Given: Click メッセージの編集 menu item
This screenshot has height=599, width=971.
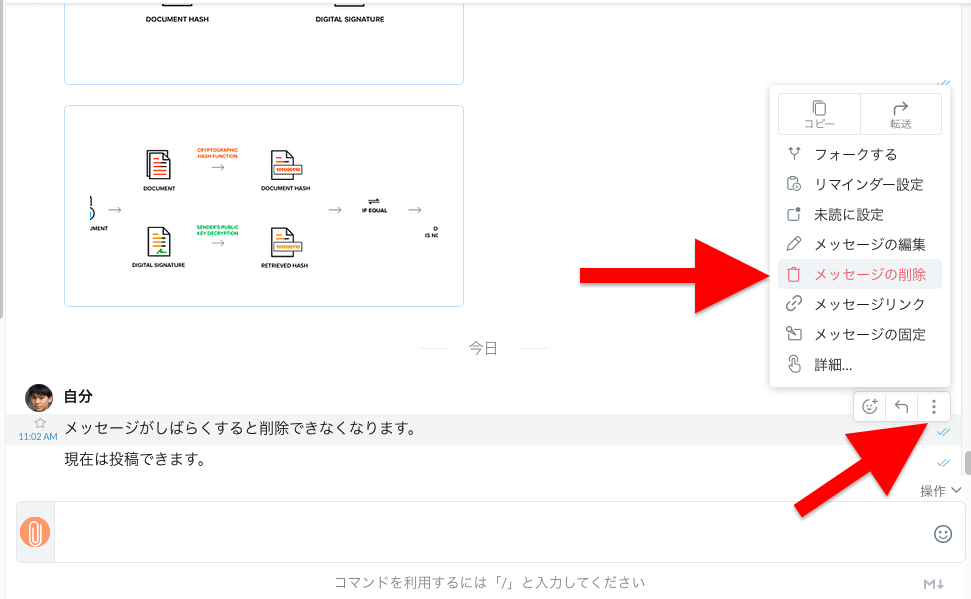Looking at the screenshot, I should [869, 244].
